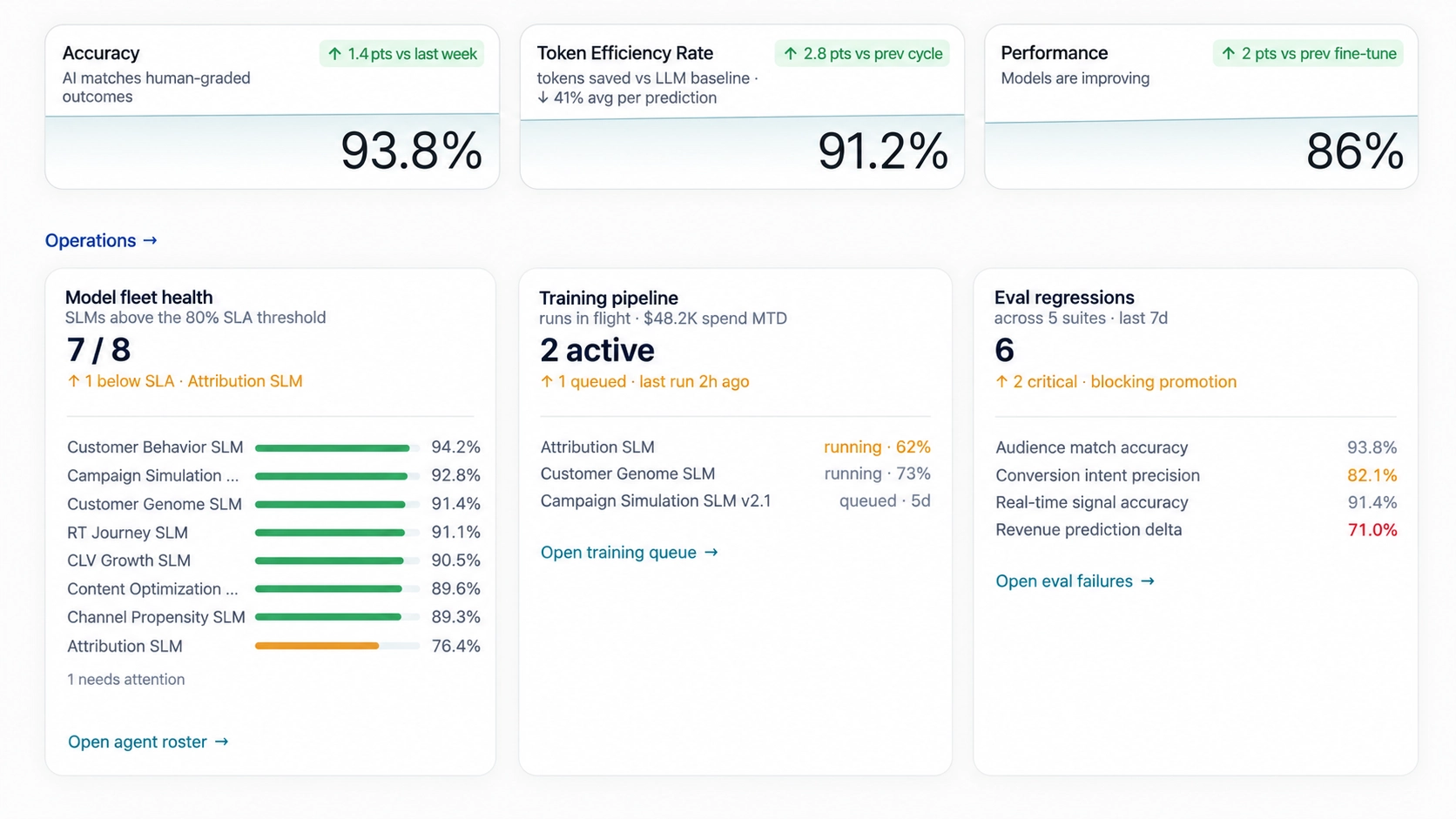Click up-arrow icon in Token Efficiency badge

pos(790,54)
